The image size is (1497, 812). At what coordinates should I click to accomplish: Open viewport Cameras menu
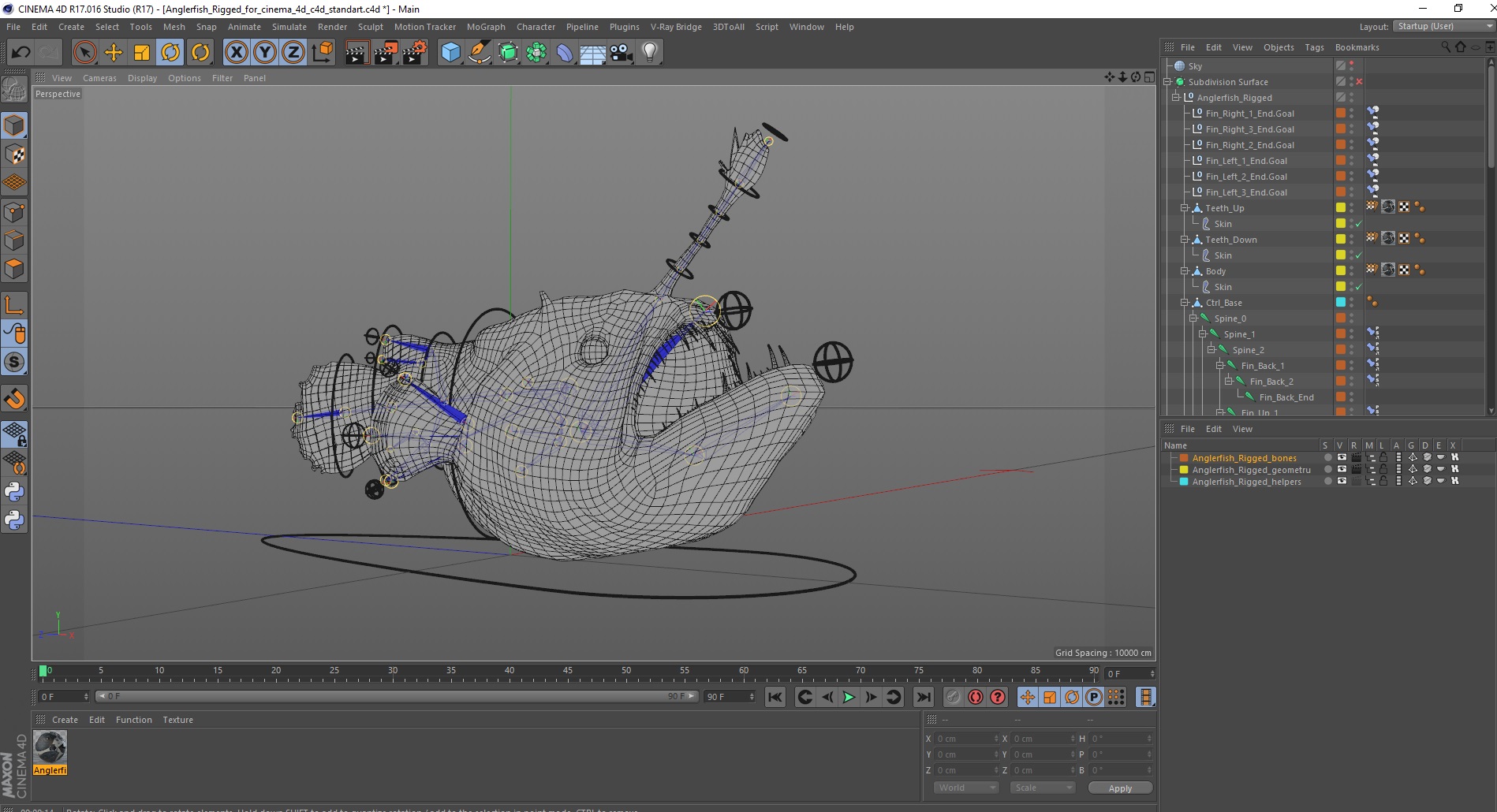99,78
